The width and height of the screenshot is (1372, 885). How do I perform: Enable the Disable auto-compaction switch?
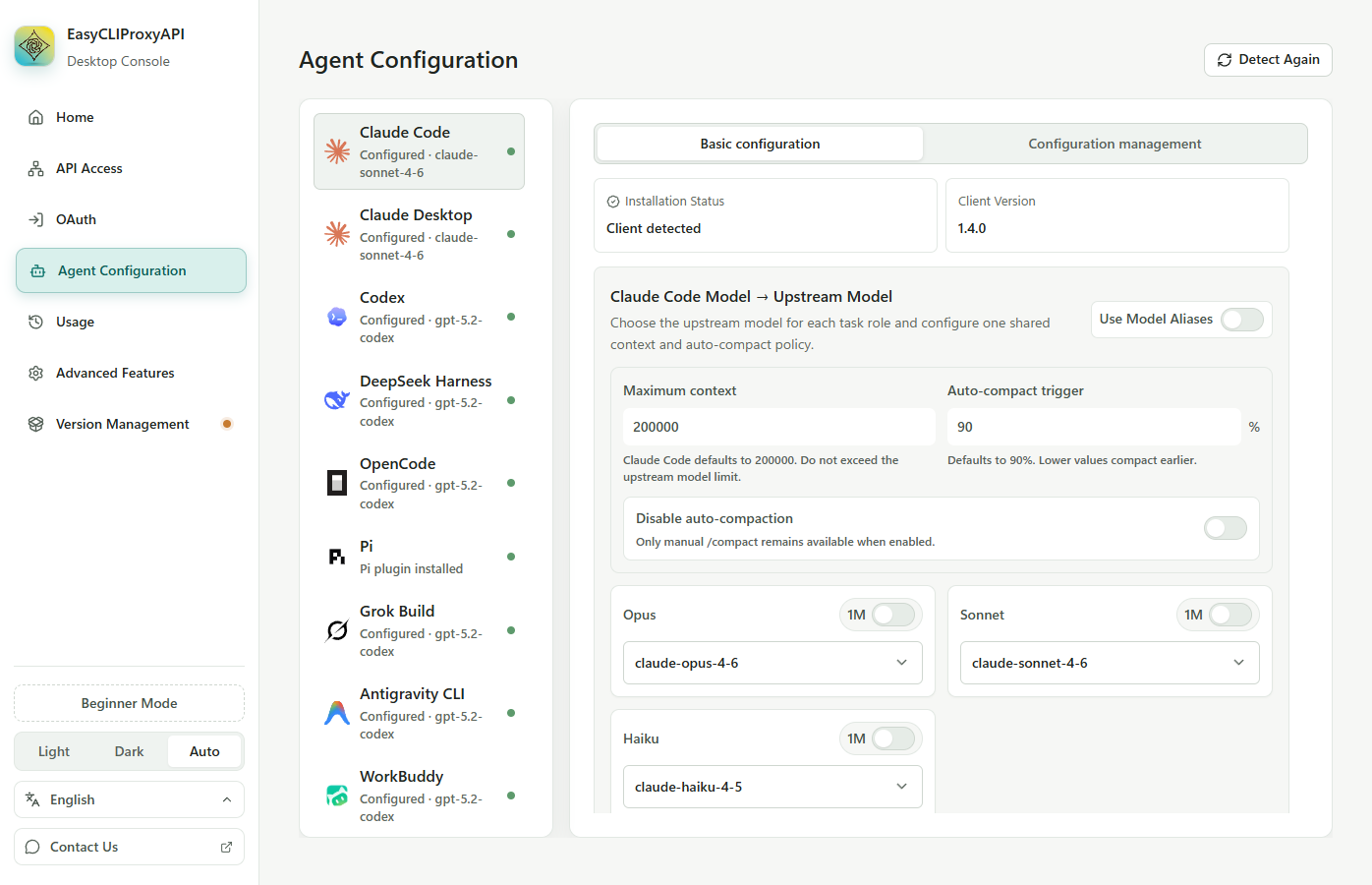pos(1226,528)
